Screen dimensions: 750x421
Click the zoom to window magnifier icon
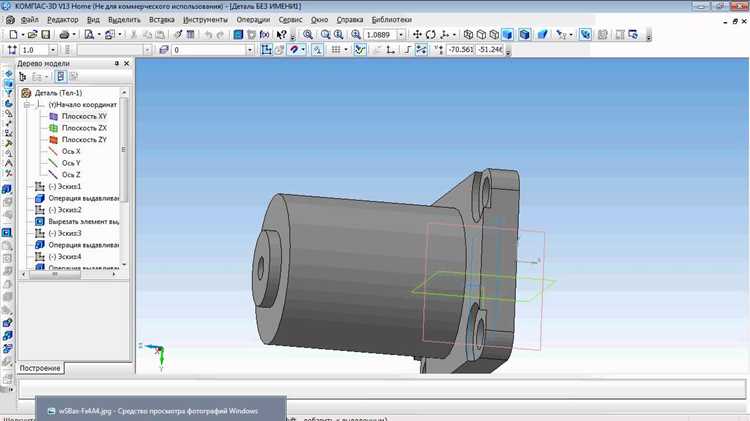308,34
